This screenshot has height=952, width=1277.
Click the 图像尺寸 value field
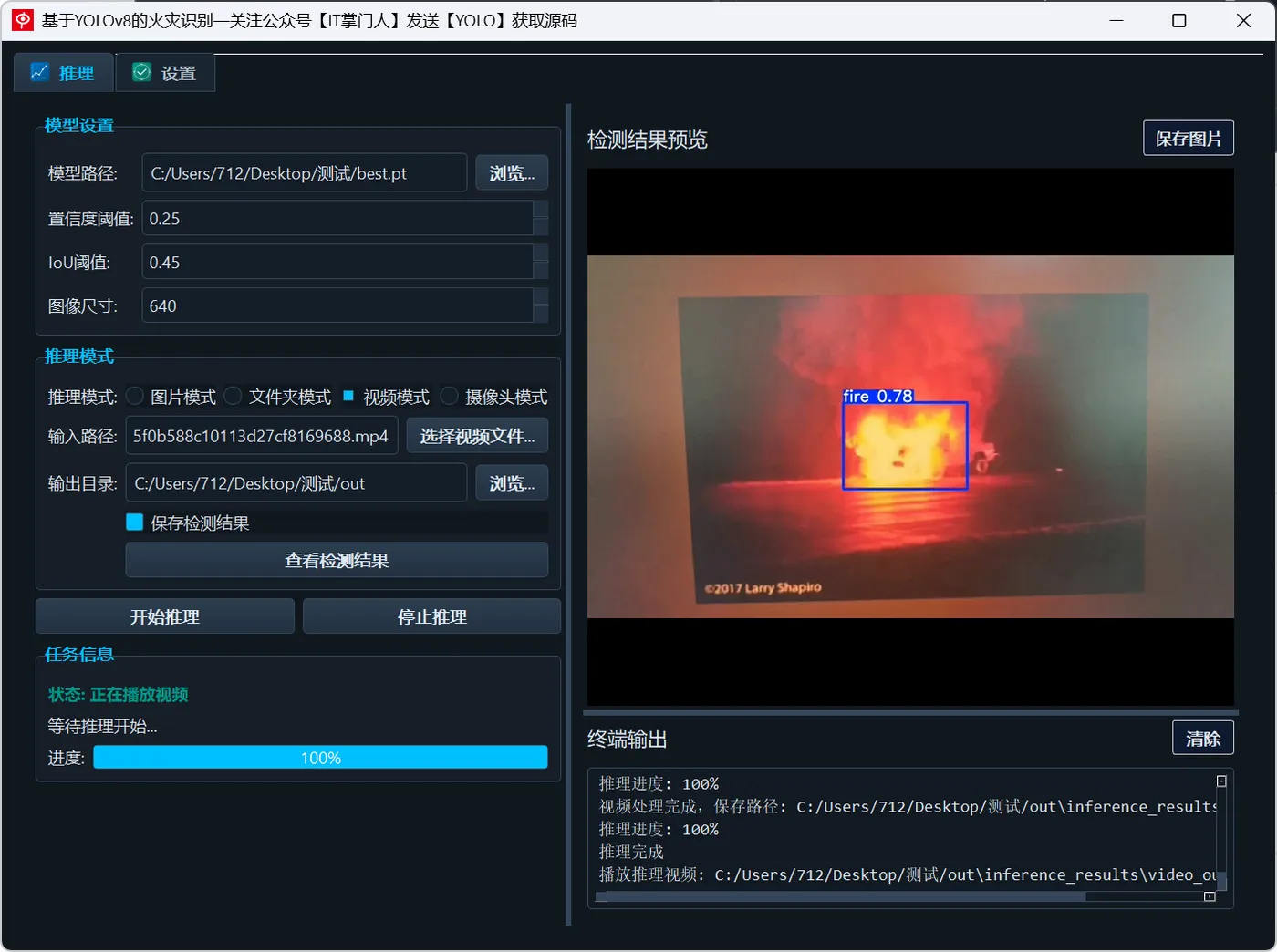(337, 306)
